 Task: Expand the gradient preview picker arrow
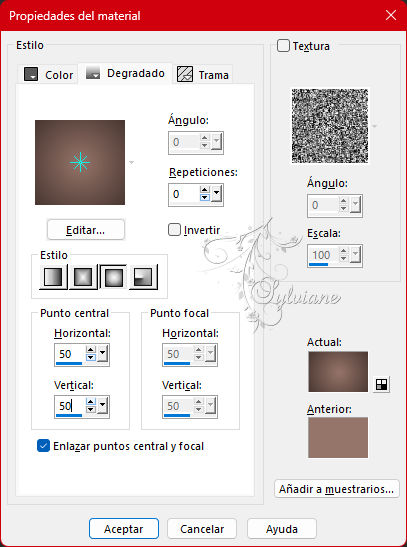[x=131, y=162]
